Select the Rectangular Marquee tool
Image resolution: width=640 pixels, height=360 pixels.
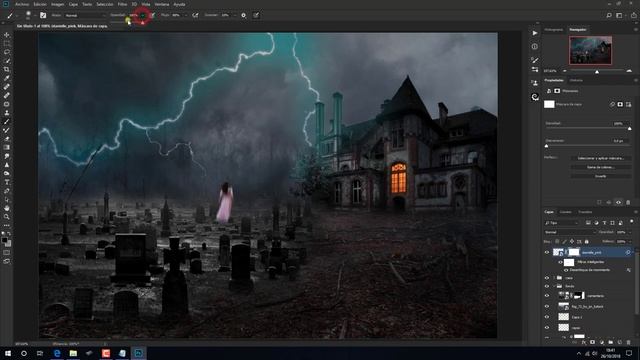(x=7, y=44)
